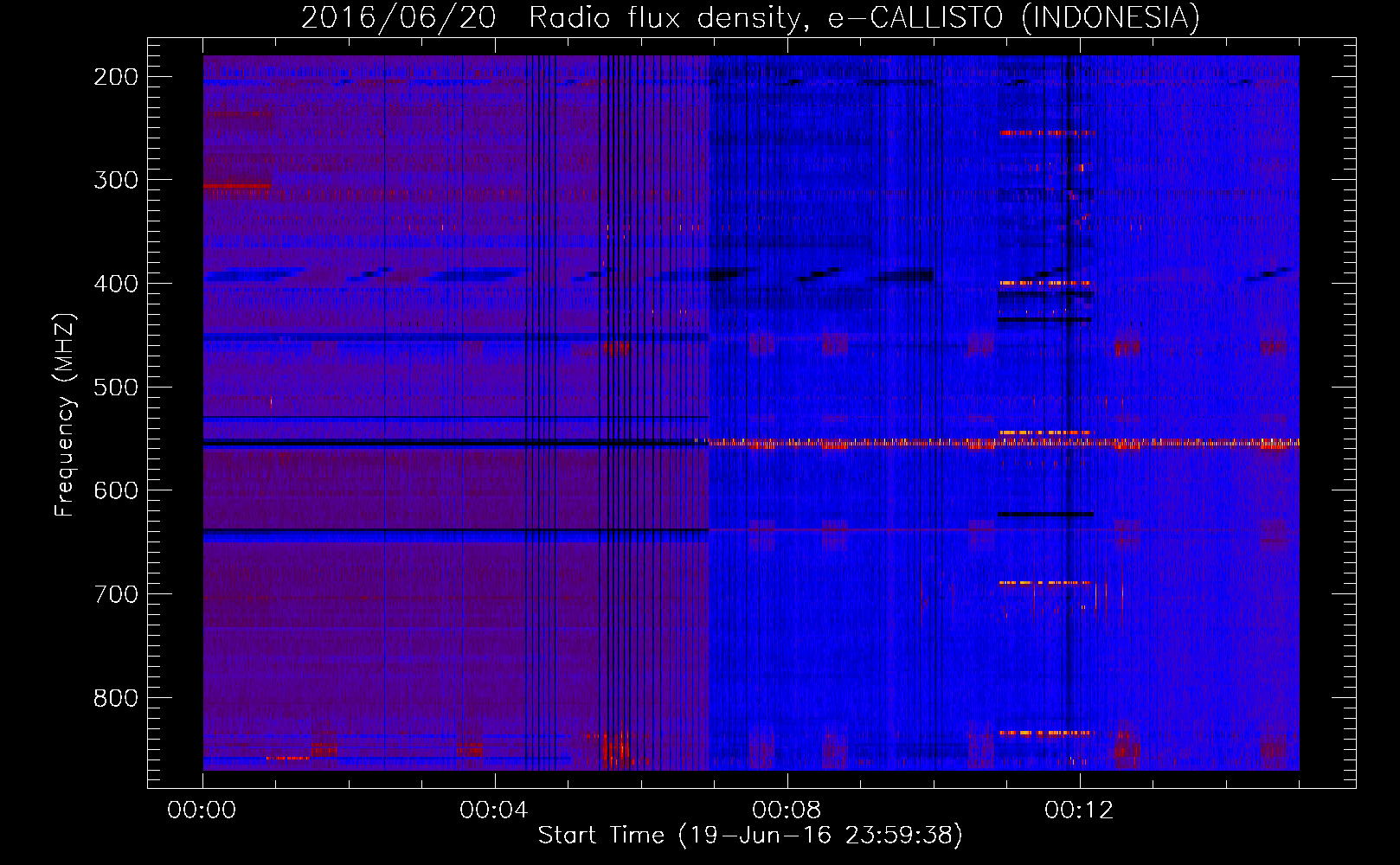Screen dimensions: 1400x865
Task: Click the 00:00 time tick label
Action: coord(202,811)
